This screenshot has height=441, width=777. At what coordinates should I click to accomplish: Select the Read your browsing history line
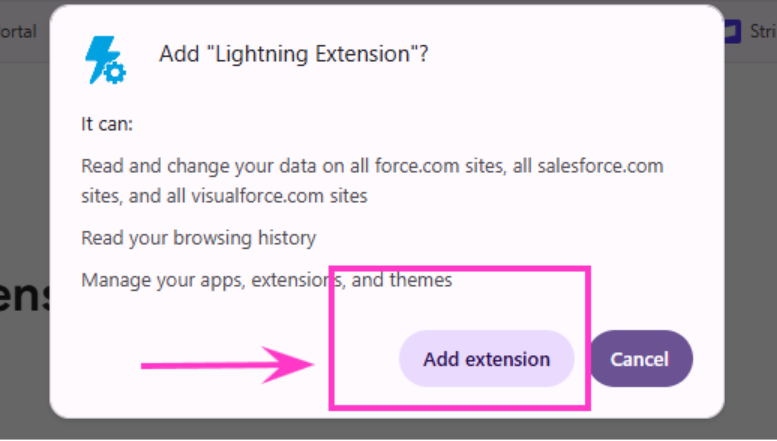(198, 238)
